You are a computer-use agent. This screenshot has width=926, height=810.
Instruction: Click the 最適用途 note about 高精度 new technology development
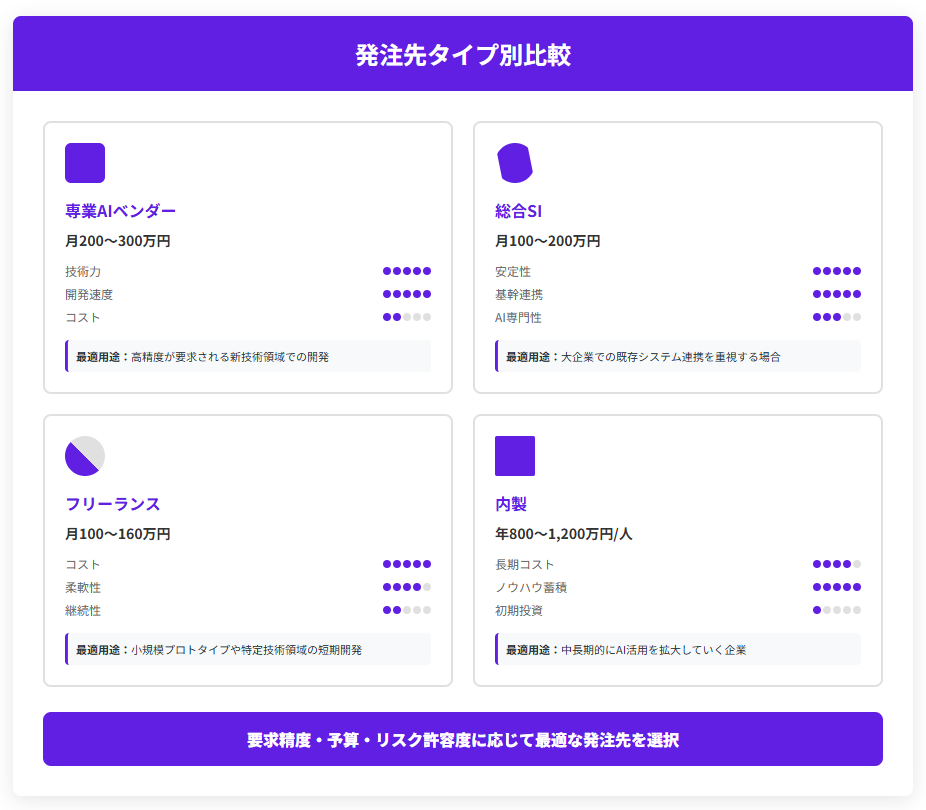(x=248, y=356)
